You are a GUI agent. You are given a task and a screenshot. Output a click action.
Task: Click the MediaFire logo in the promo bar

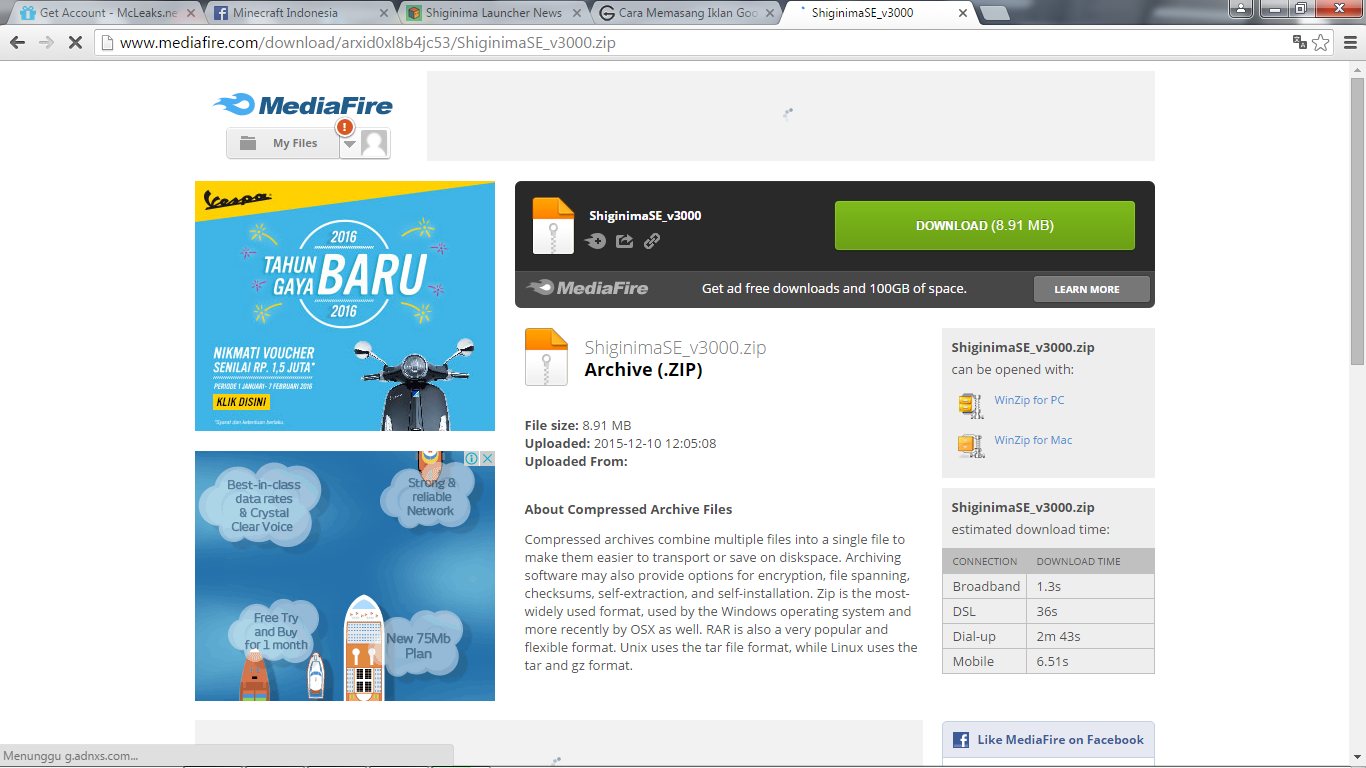coord(588,288)
